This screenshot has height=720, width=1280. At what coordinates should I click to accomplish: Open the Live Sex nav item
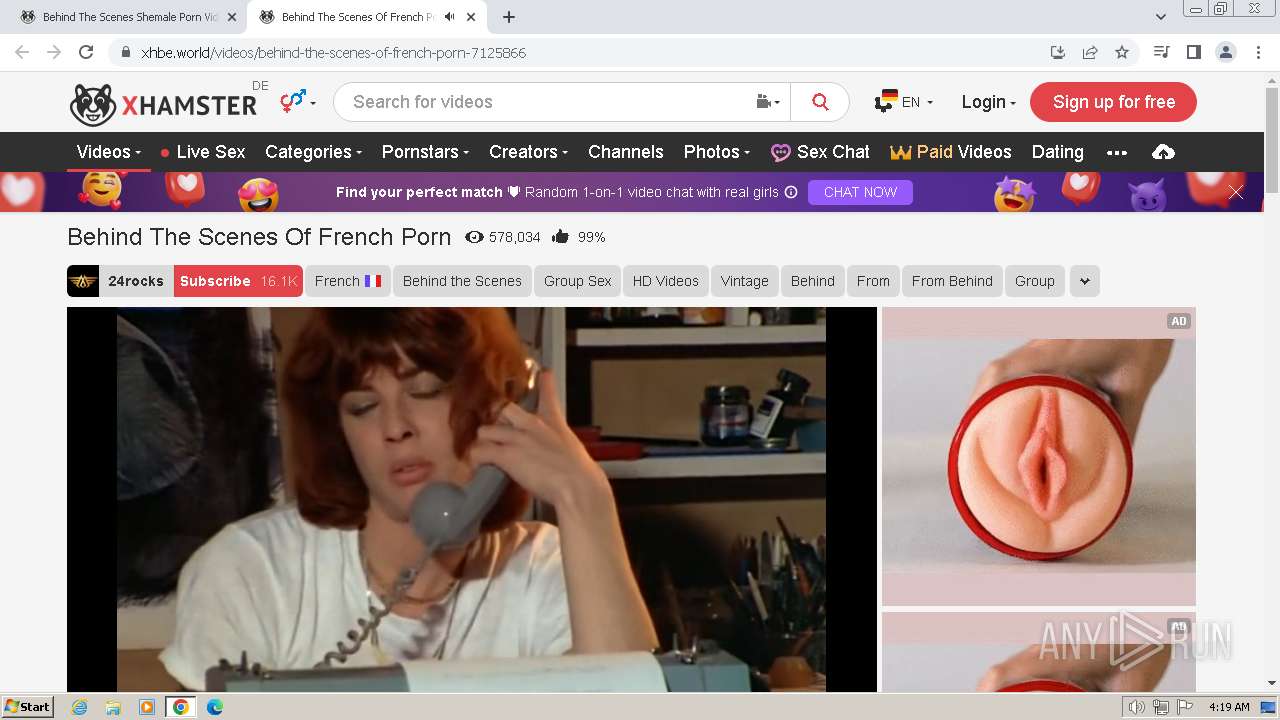coord(202,152)
